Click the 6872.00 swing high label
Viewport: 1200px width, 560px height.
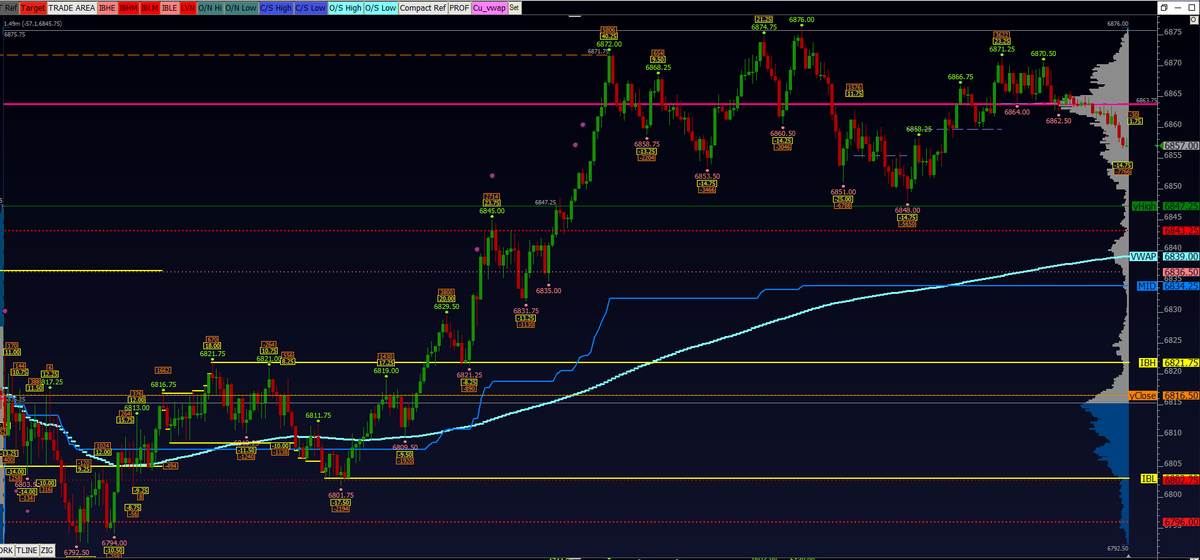(x=609, y=44)
